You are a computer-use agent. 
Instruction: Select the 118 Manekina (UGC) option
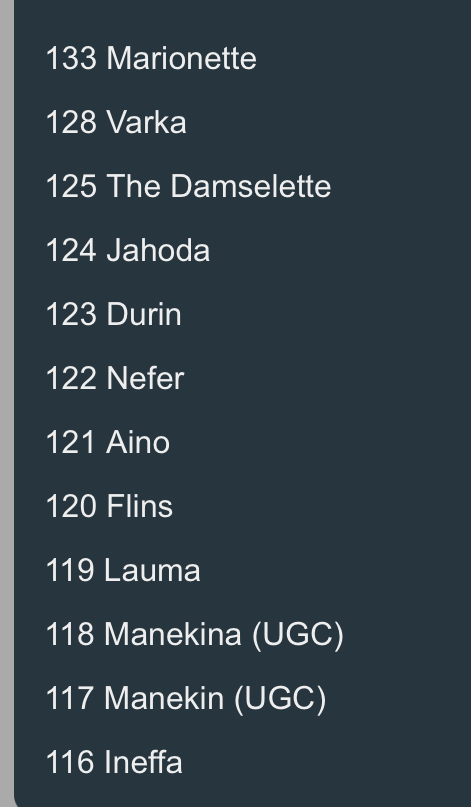(243, 634)
